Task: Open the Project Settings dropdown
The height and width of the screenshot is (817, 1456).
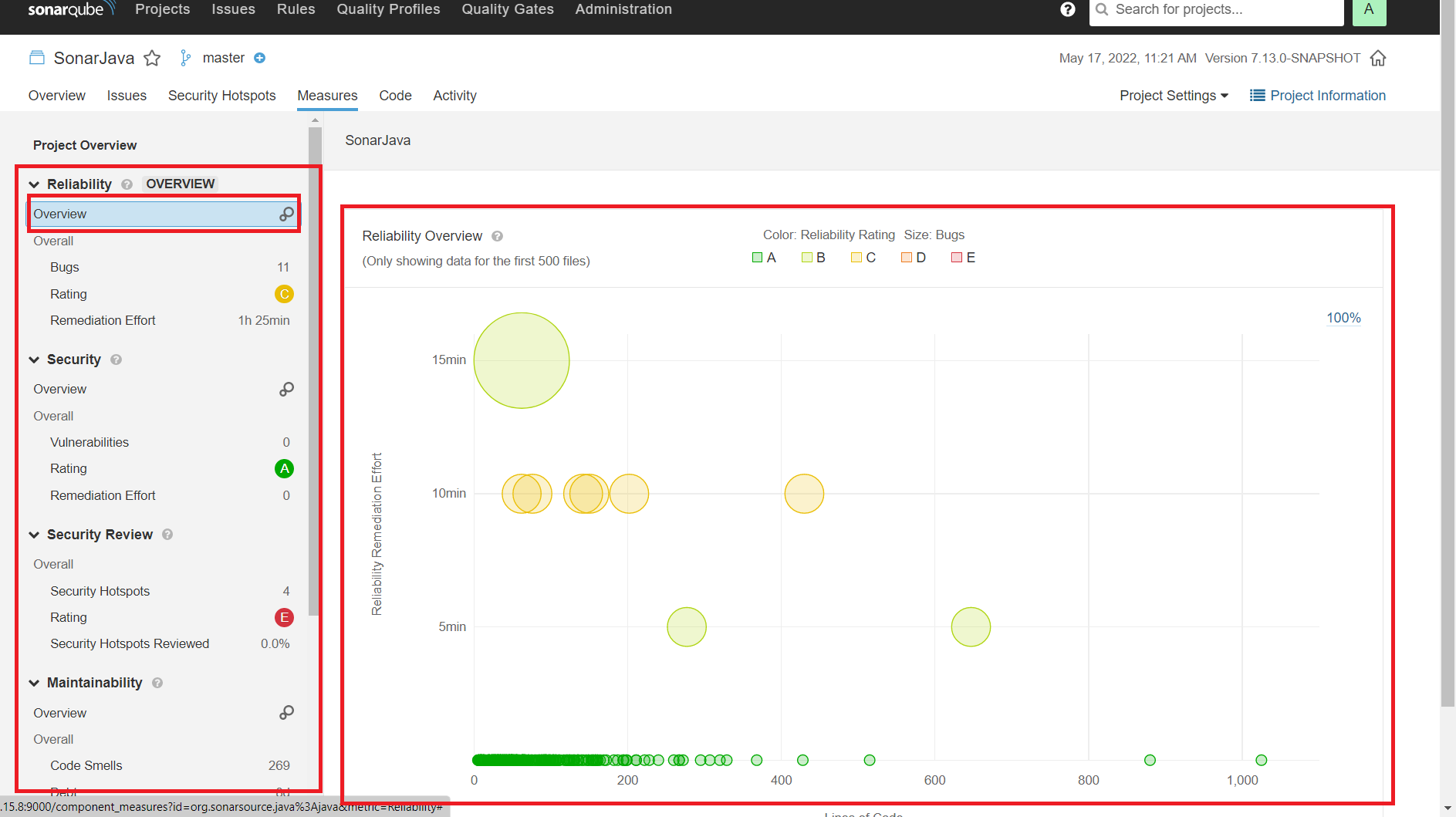Action: point(1174,96)
